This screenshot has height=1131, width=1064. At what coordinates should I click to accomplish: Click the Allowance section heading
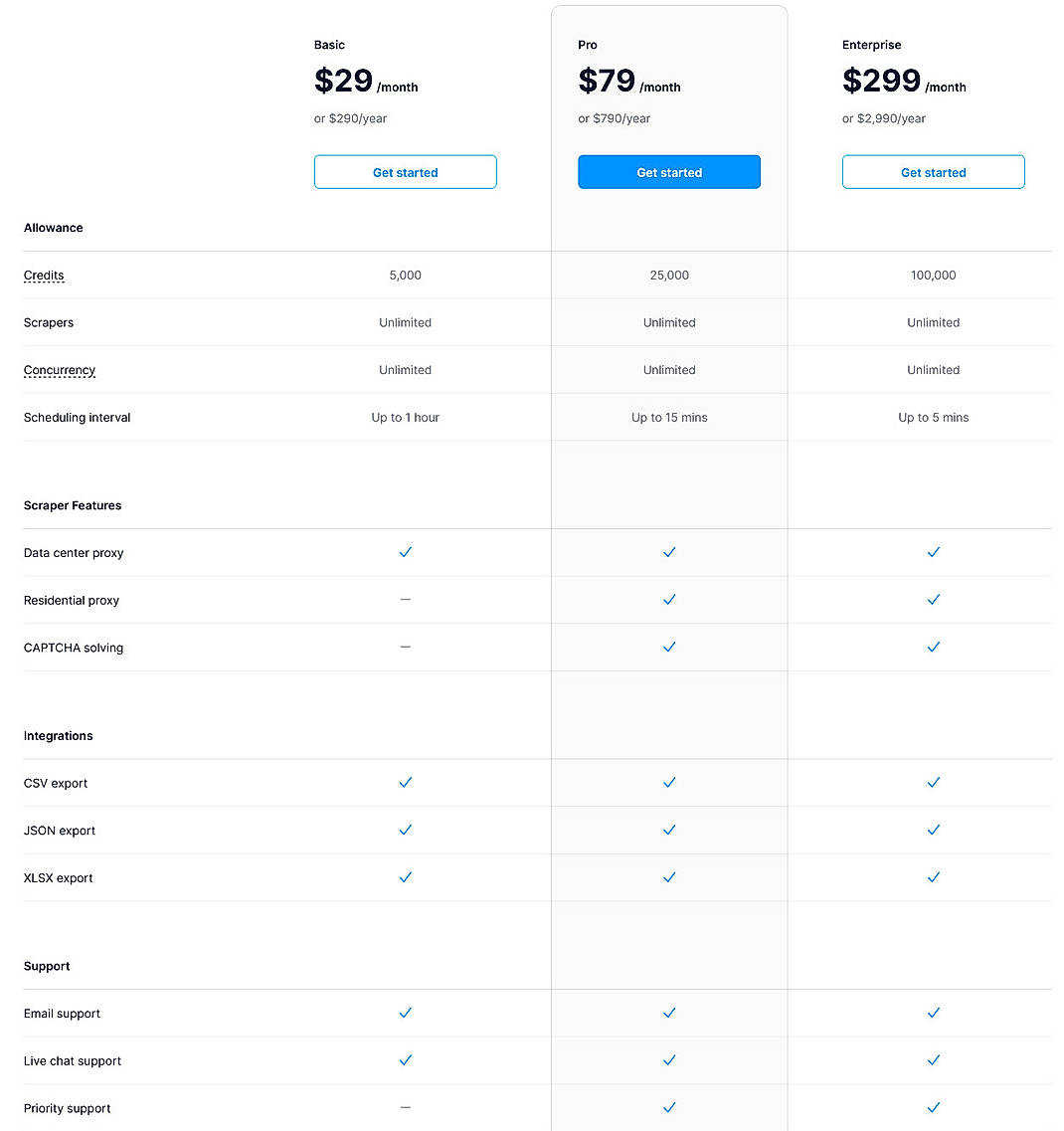pyautogui.click(x=53, y=227)
